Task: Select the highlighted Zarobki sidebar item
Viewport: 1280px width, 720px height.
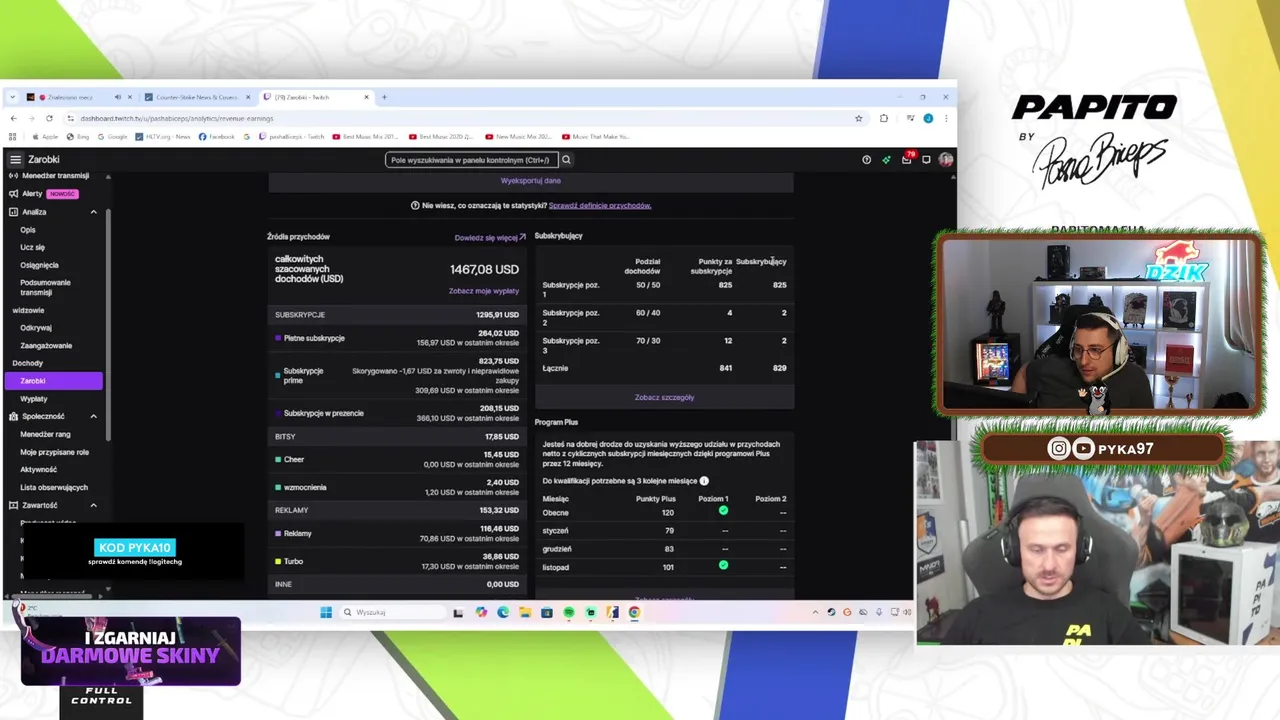Action: click(x=53, y=381)
